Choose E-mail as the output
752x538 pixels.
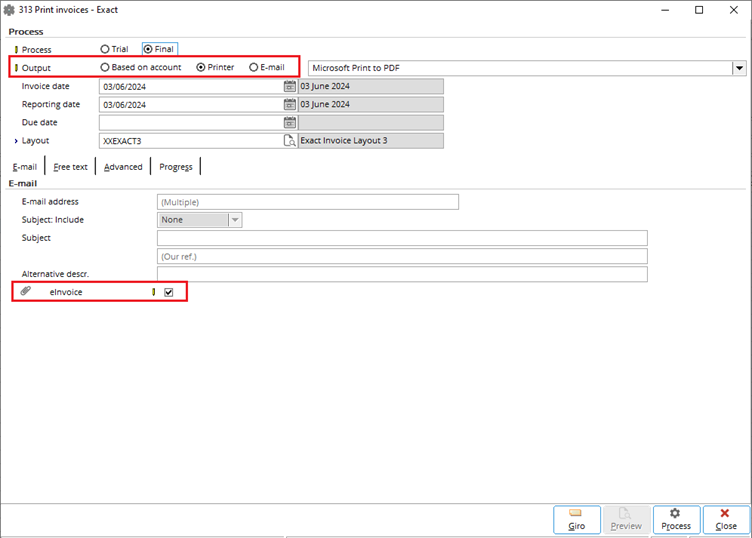(x=267, y=68)
